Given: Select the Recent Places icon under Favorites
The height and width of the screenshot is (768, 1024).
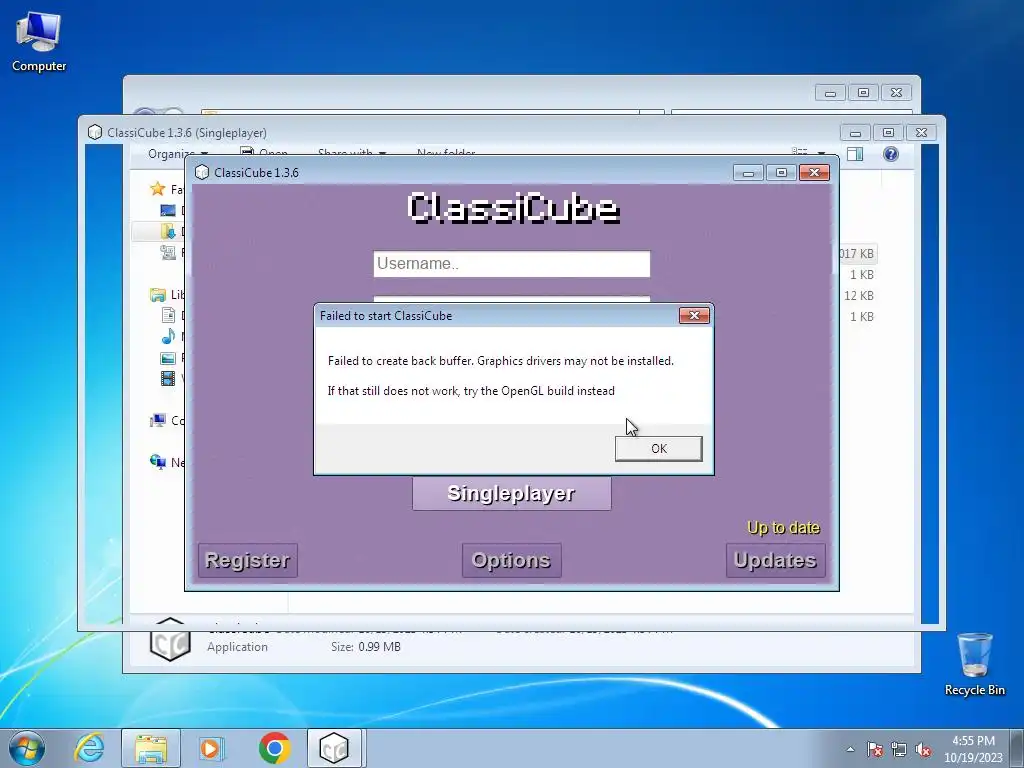Looking at the screenshot, I should point(168,252).
